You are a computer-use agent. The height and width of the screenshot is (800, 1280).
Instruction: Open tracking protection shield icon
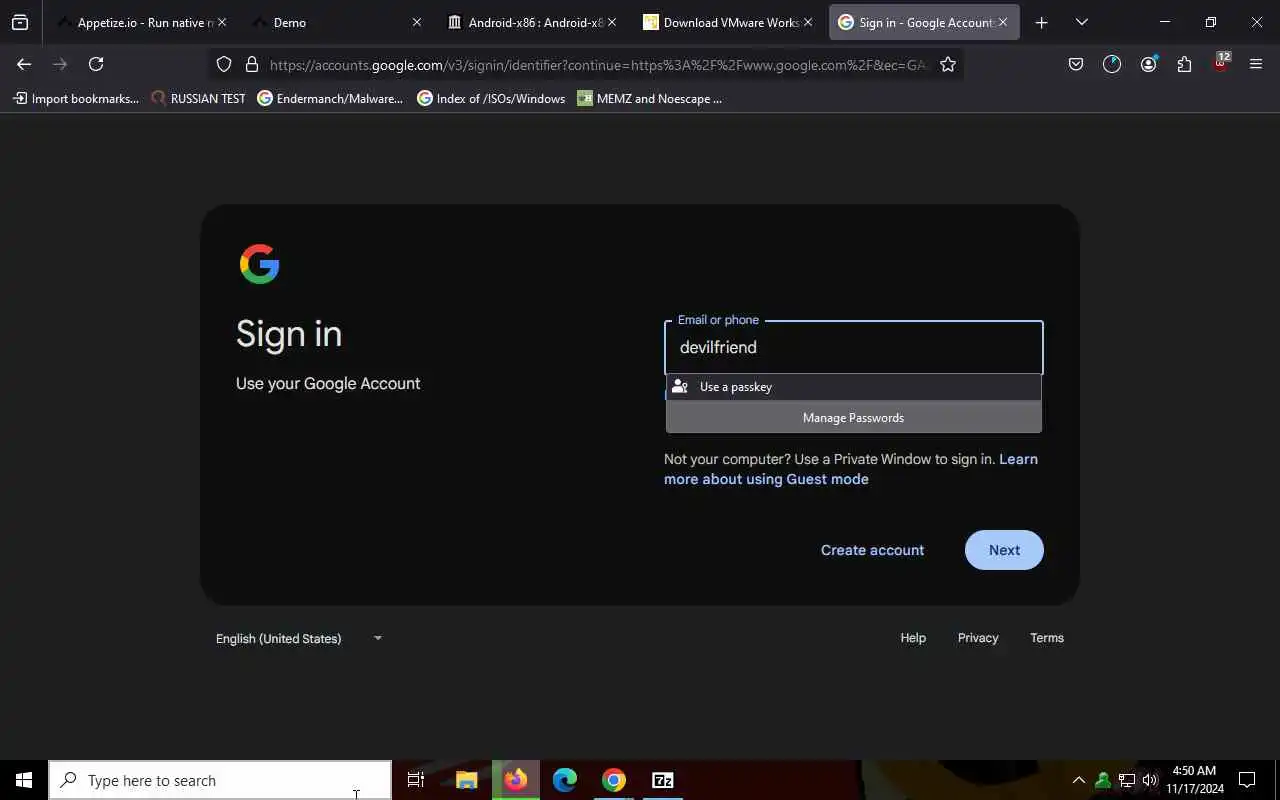tap(224, 64)
